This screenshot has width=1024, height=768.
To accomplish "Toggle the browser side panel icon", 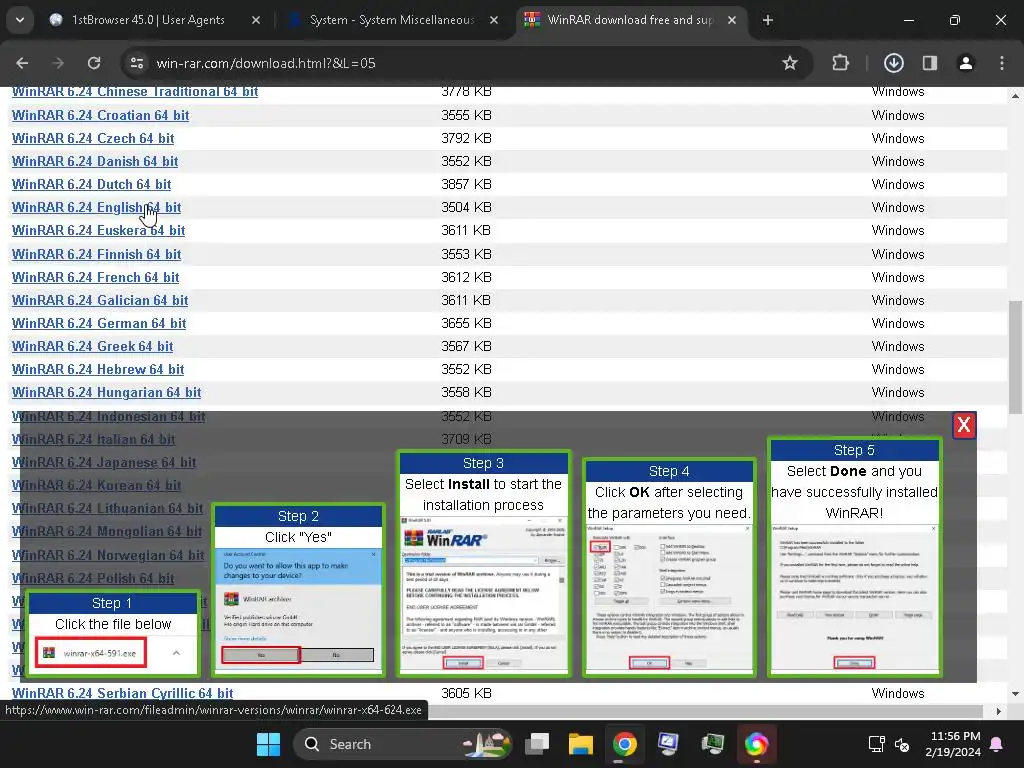I will [x=930, y=63].
